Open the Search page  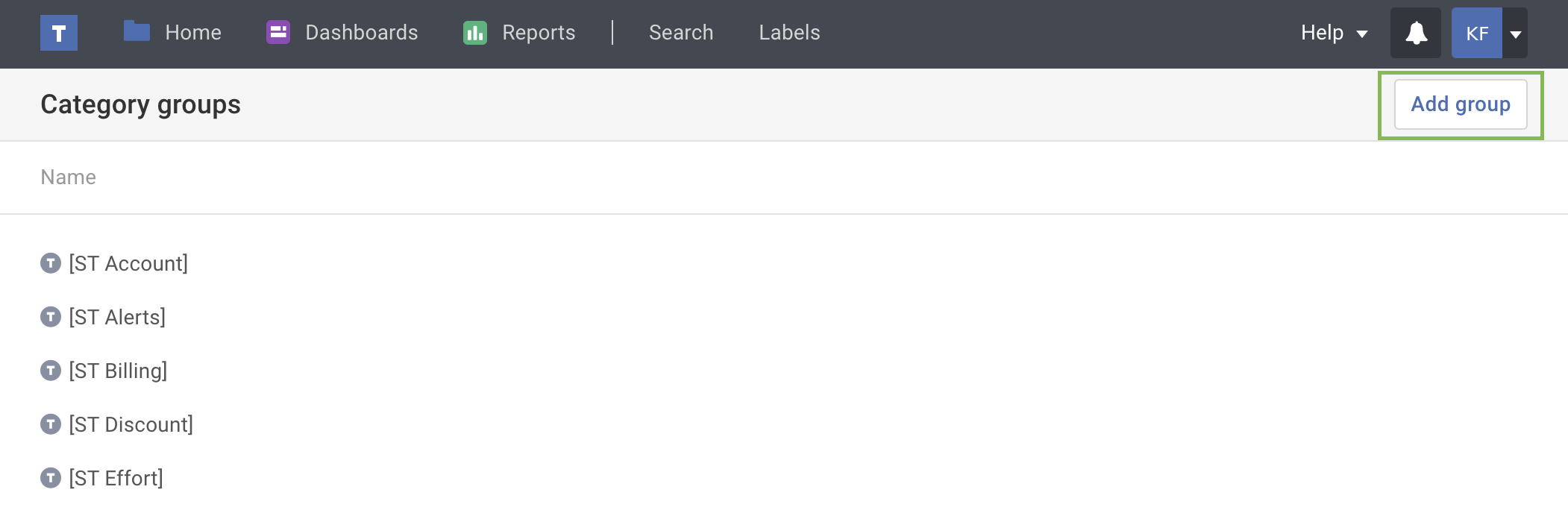click(x=681, y=33)
